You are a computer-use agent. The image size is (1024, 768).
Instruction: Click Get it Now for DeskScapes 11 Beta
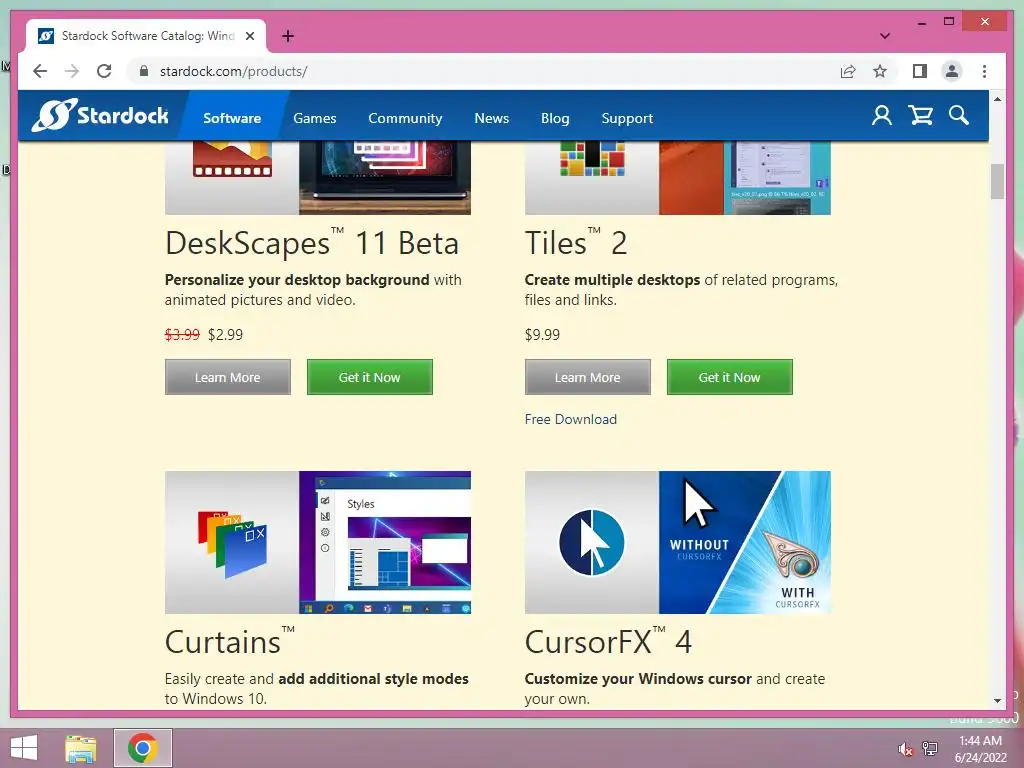tap(370, 377)
